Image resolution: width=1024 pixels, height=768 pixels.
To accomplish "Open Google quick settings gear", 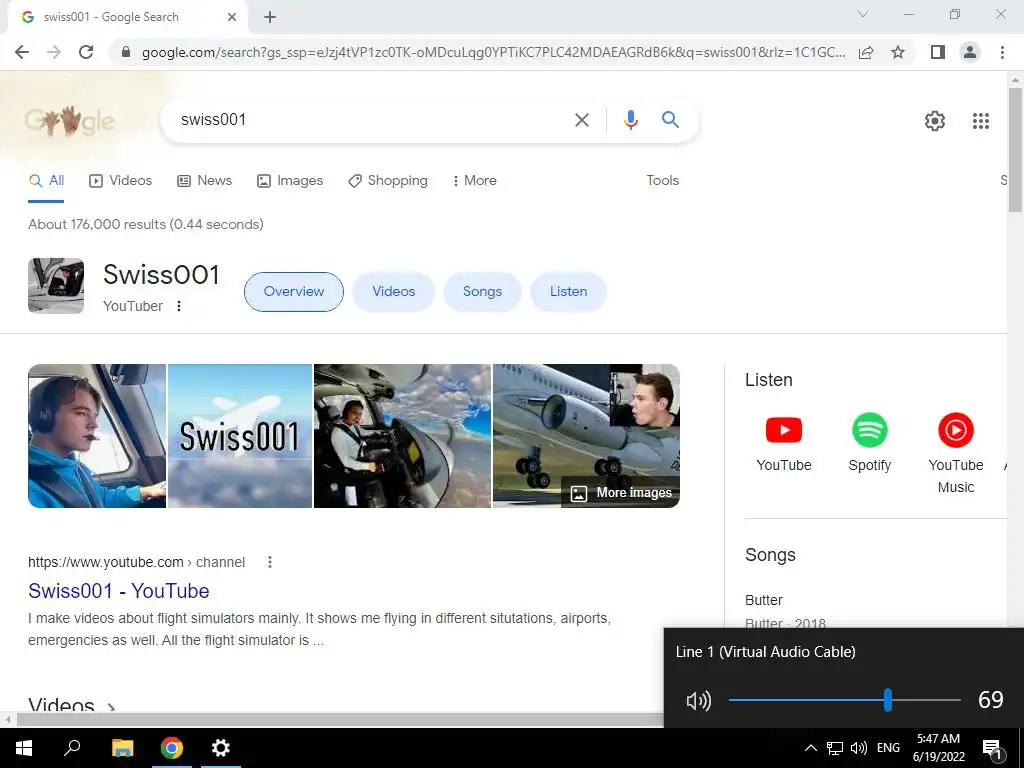I will pos(935,121).
